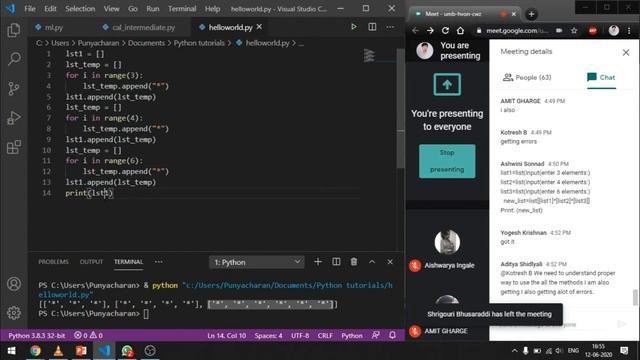Open the Manage gear in VS Code

13,313
